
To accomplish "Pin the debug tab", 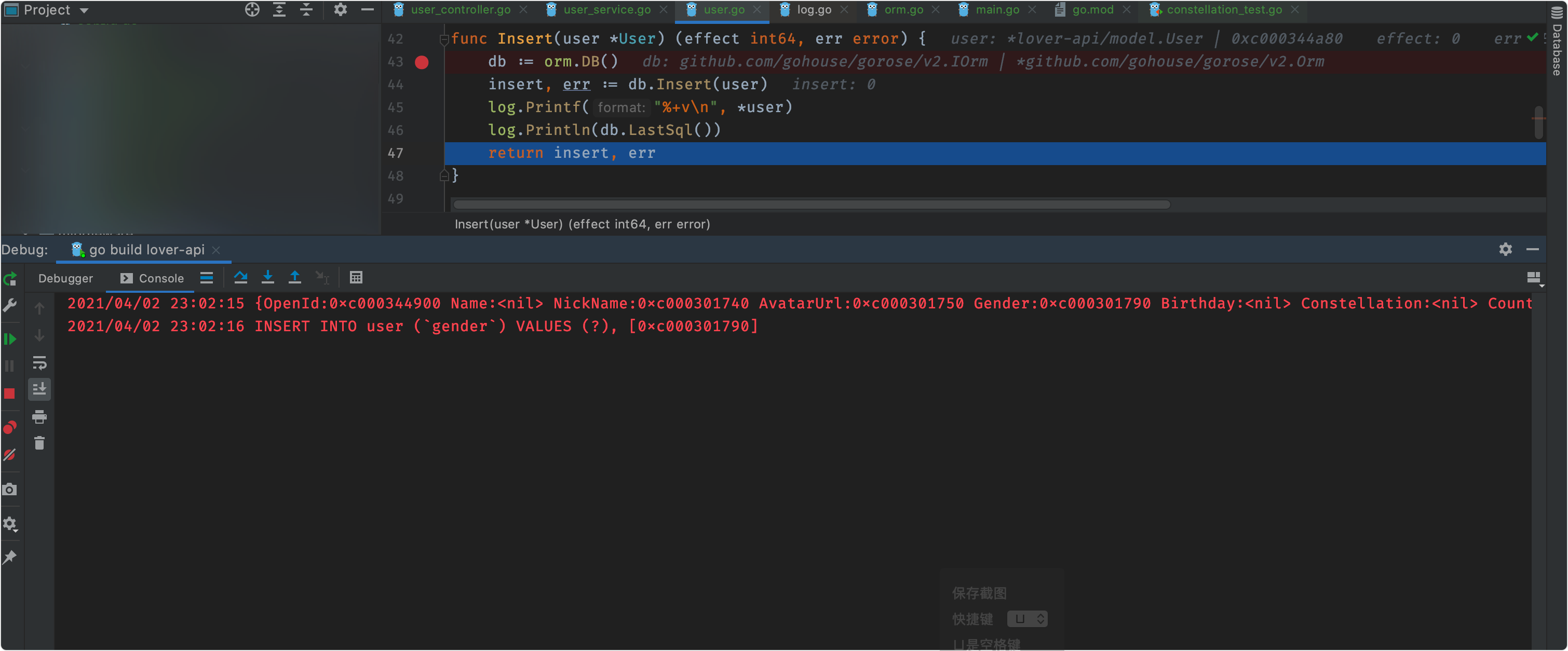I will pos(10,557).
